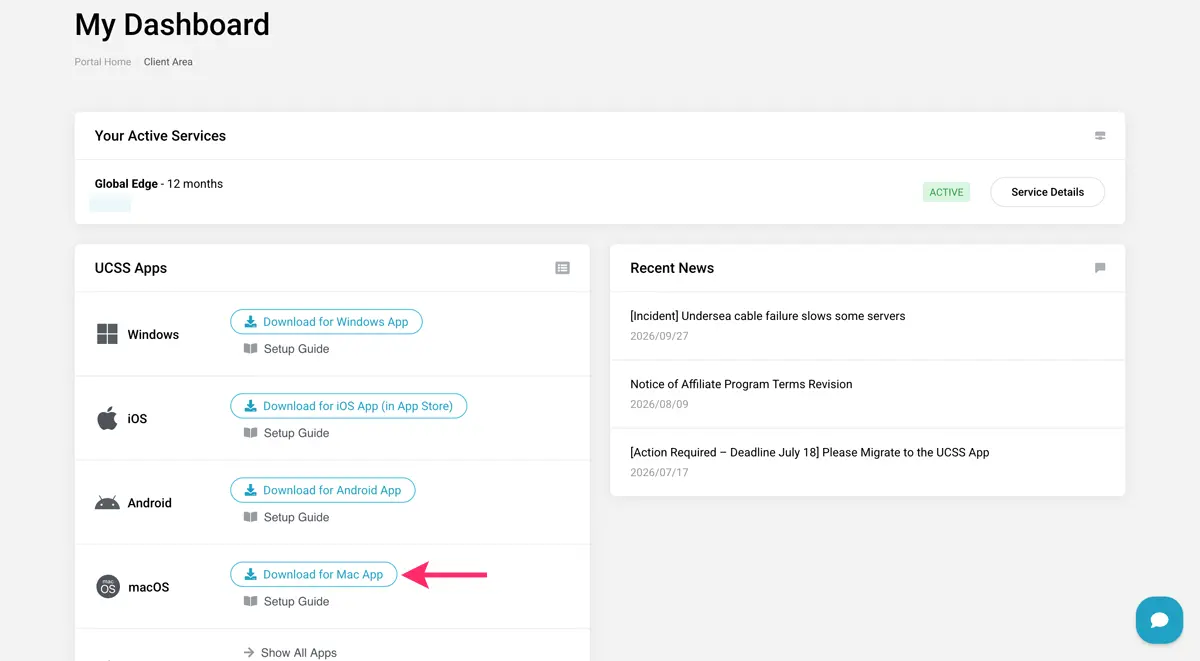Click the "Global Edge - 12 months" service text

pyautogui.click(x=159, y=184)
